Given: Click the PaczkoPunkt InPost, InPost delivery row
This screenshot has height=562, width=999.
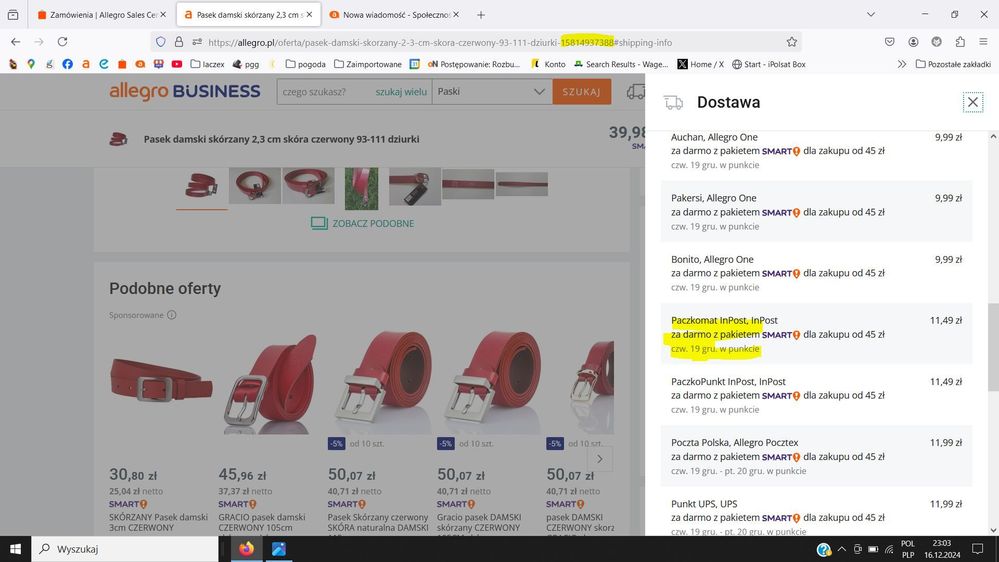Looking at the screenshot, I should 816,395.
